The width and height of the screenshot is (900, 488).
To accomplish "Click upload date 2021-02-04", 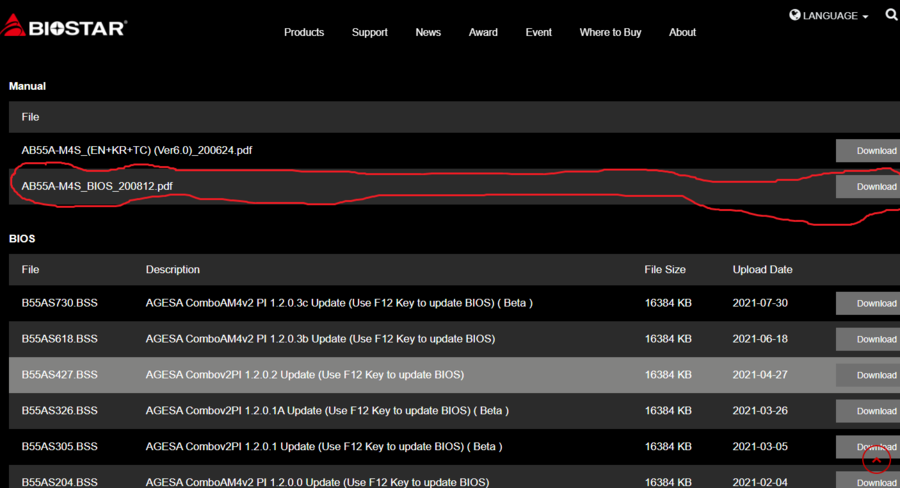I will [760, 482].
